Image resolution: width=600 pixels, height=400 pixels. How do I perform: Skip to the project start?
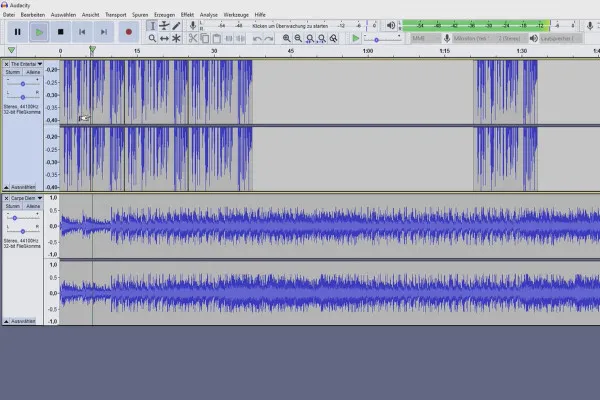[82, 32]
